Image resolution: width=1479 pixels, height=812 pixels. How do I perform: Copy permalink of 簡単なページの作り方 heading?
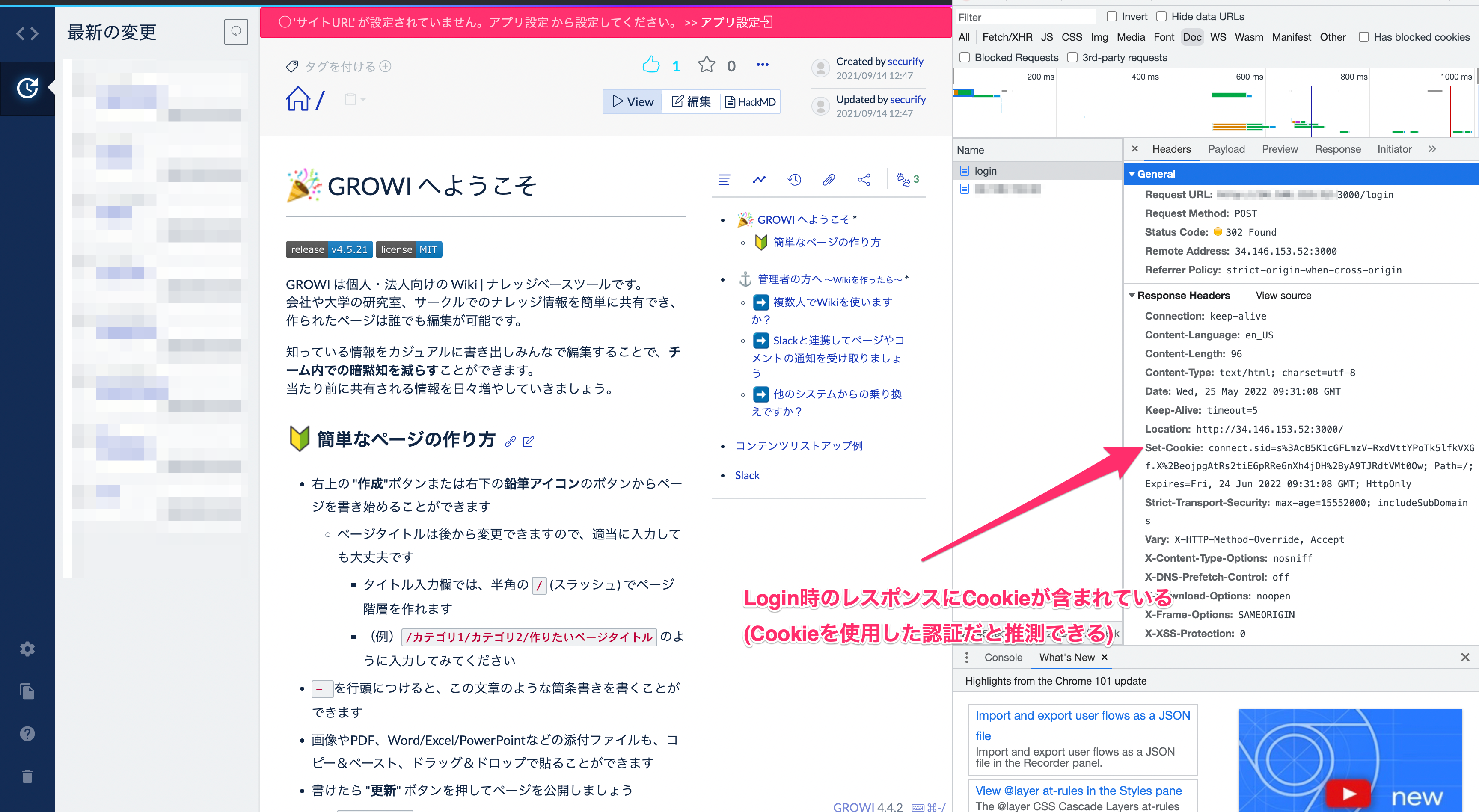[x=510, y=441]
